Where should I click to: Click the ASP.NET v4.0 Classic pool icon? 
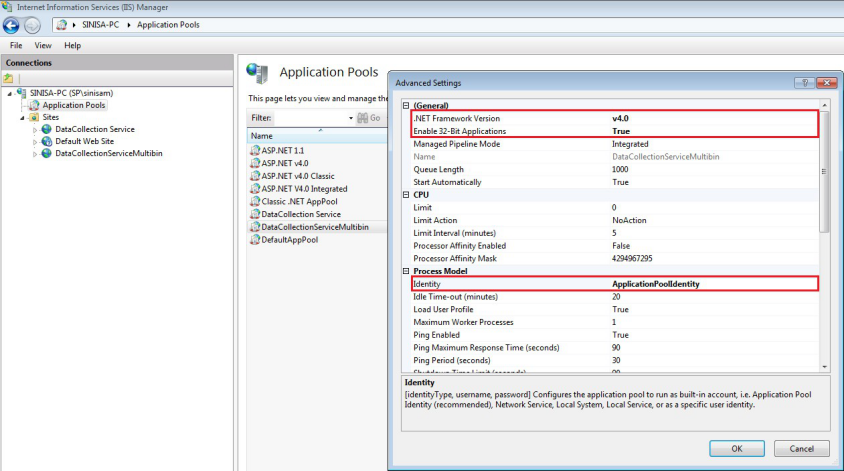pos(255,176)
